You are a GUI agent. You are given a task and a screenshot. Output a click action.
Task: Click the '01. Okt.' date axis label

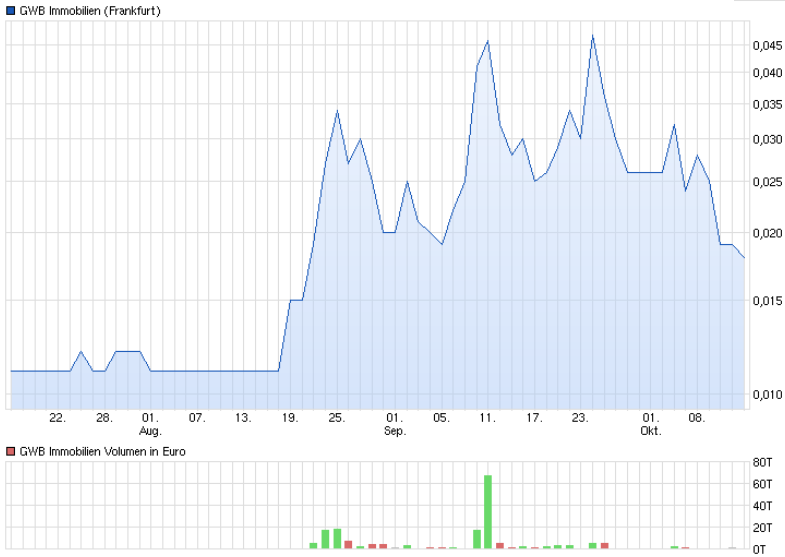coord(651,424)
